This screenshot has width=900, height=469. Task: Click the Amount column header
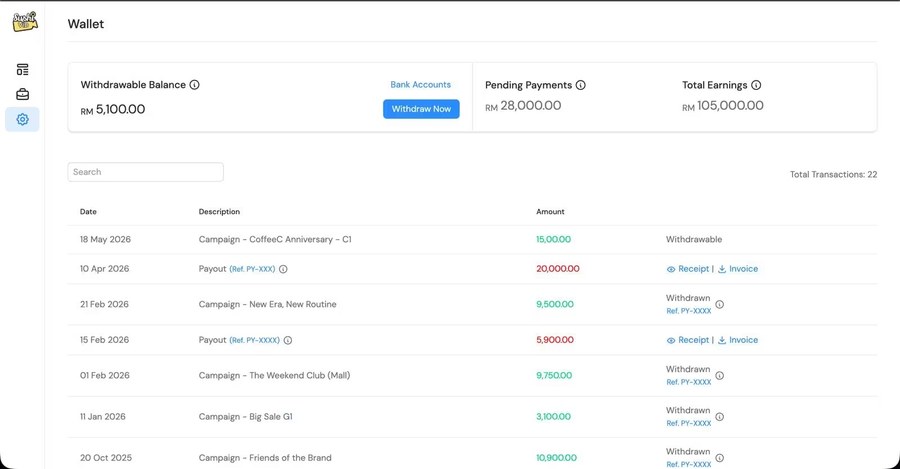[x=550, y=212]
